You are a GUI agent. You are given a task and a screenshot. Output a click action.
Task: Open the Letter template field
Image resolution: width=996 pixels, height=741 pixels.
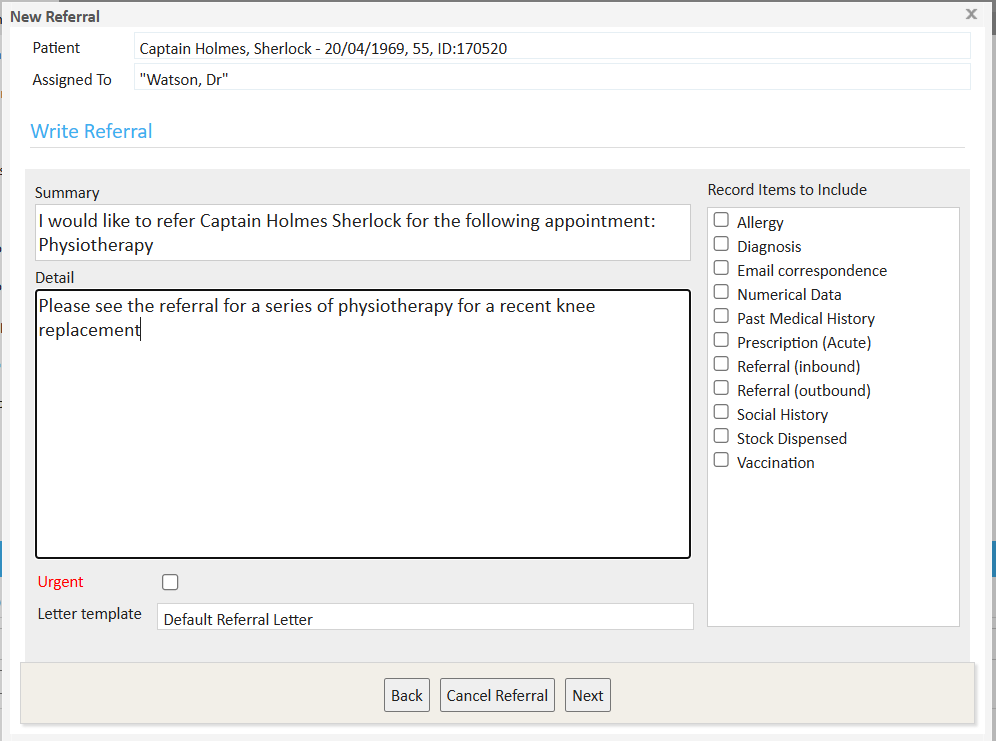pos(424,618)
